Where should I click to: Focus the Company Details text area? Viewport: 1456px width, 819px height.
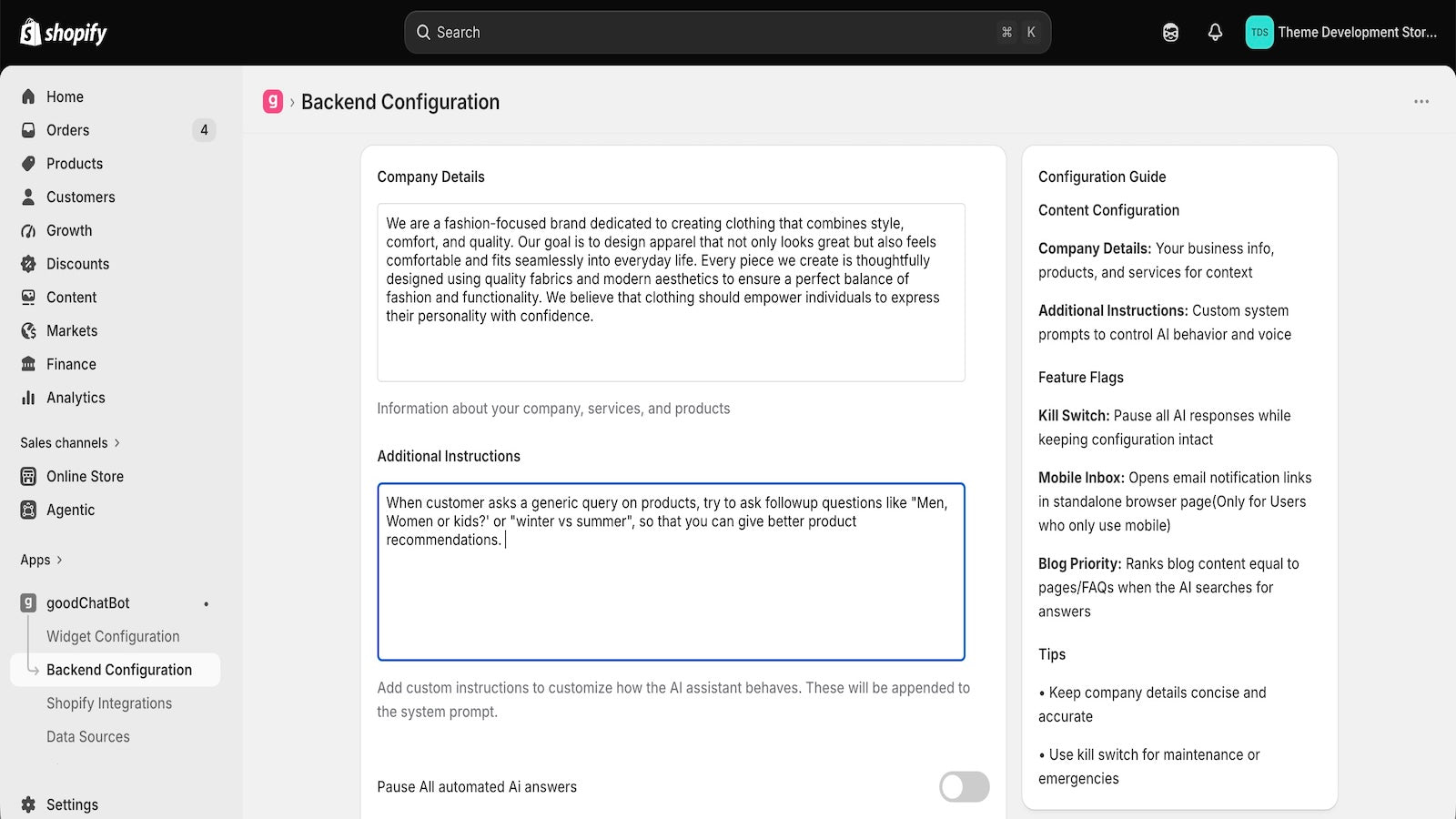671,292
